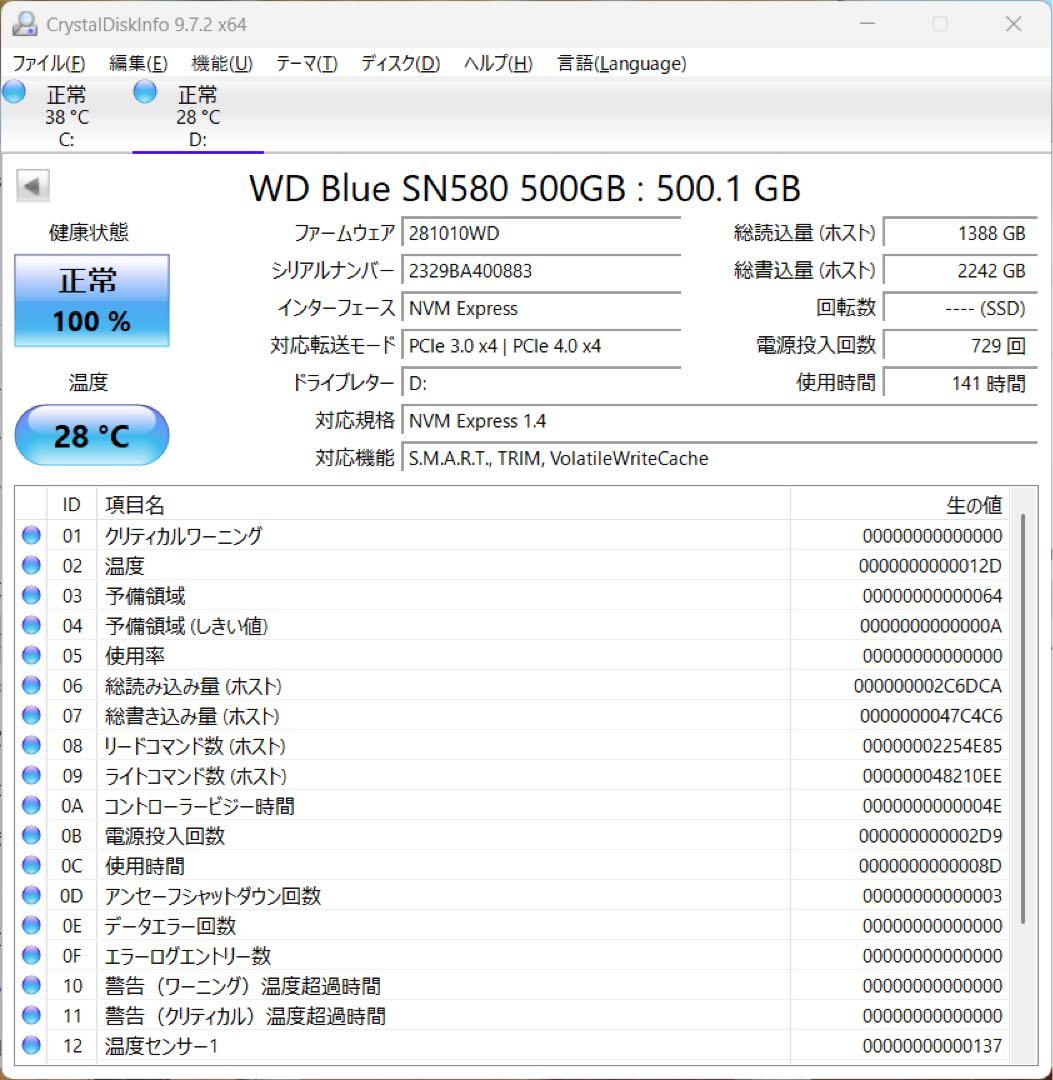Click the blue status dot beside 温度センサー1
The image size is (1053, 1080).
[x=30, y=1046]
